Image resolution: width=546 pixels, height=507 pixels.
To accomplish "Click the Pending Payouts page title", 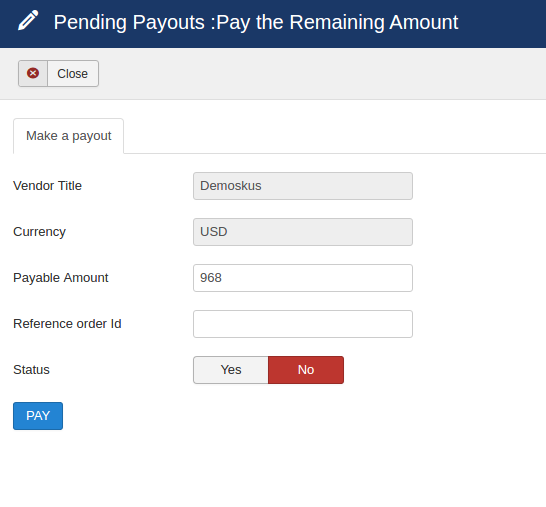I will (256, 22).
